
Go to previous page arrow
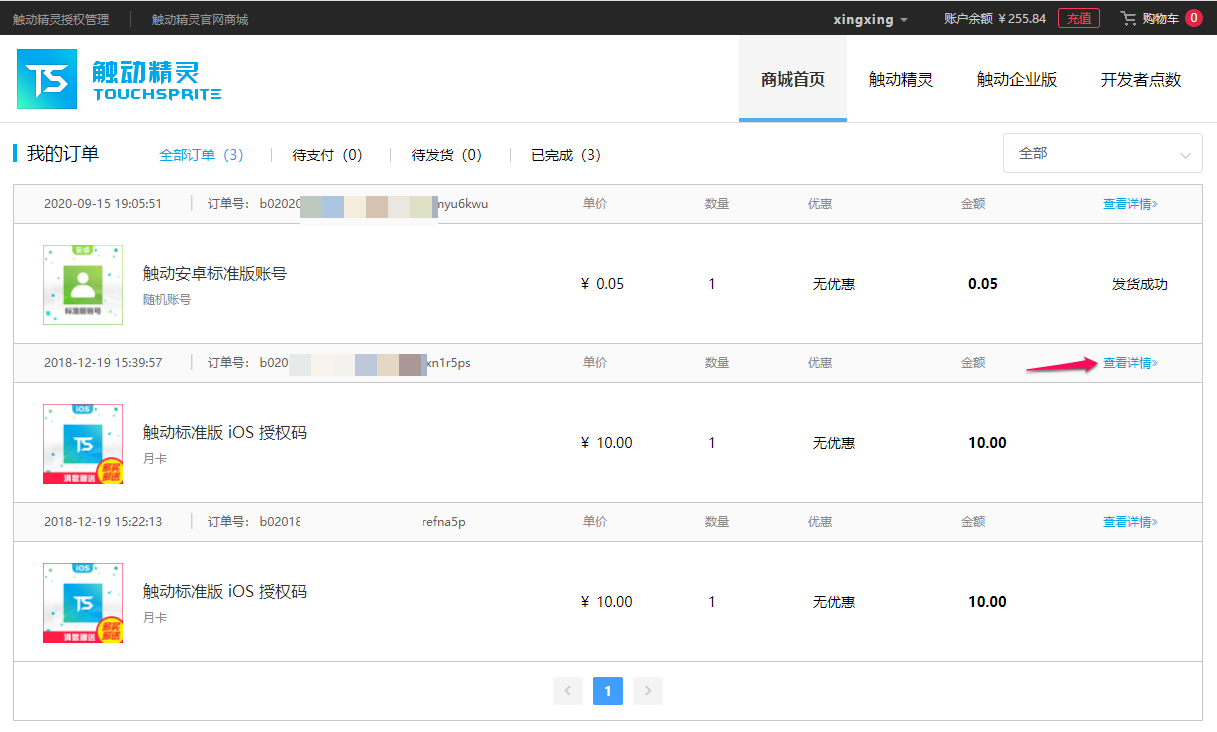[568, 690]
